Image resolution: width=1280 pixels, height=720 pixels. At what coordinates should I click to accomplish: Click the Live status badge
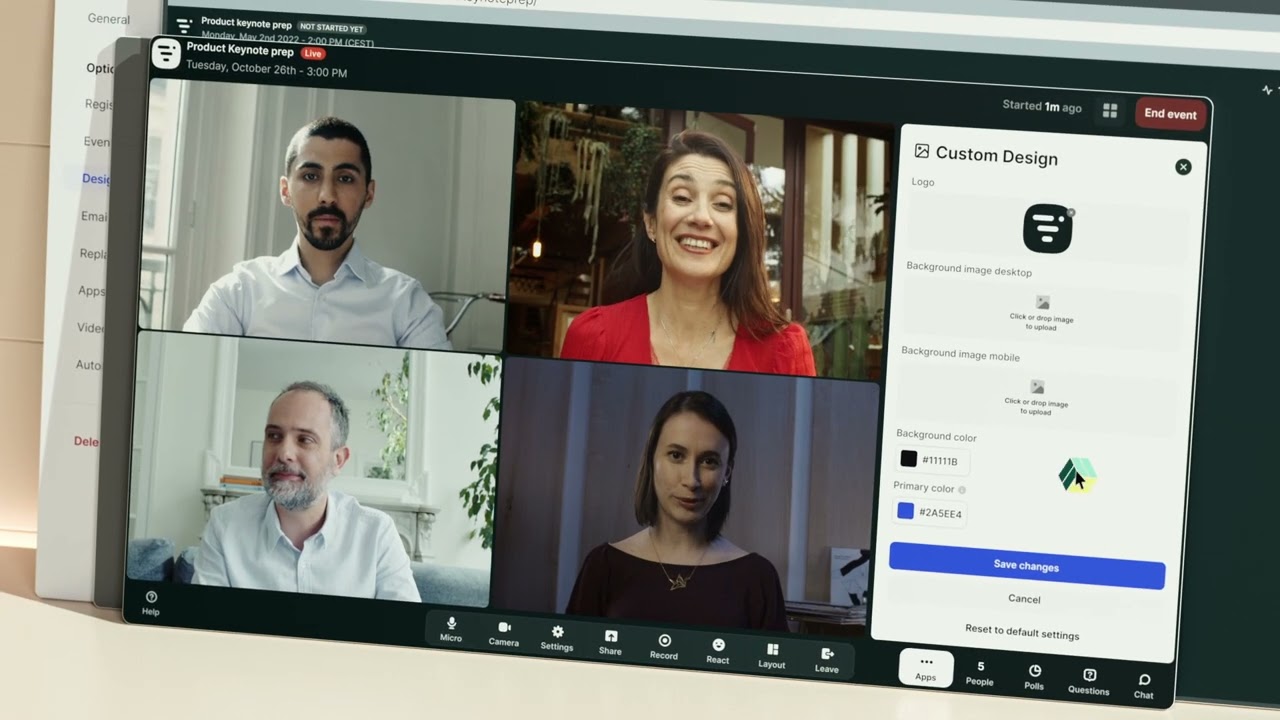[314, 53]
